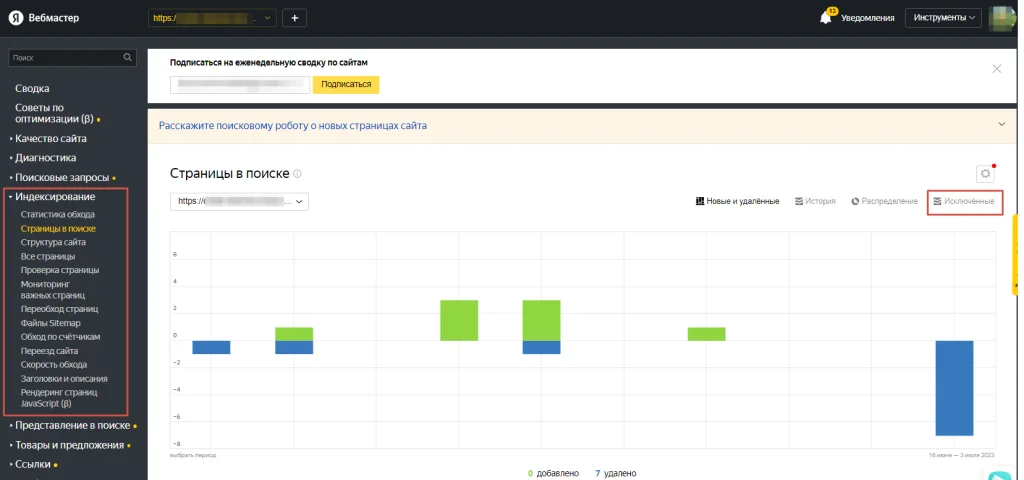The width and height of the screenshot is (1024, 480).
Task: Open the Исключённые tab
Action: click(x=964, y=201)
